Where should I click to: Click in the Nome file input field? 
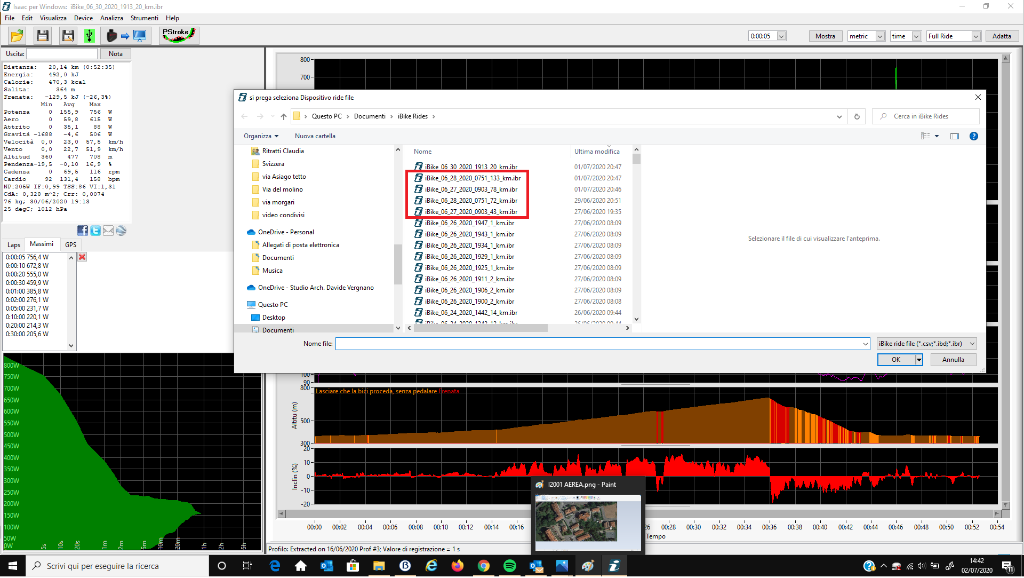click(601, 343)
